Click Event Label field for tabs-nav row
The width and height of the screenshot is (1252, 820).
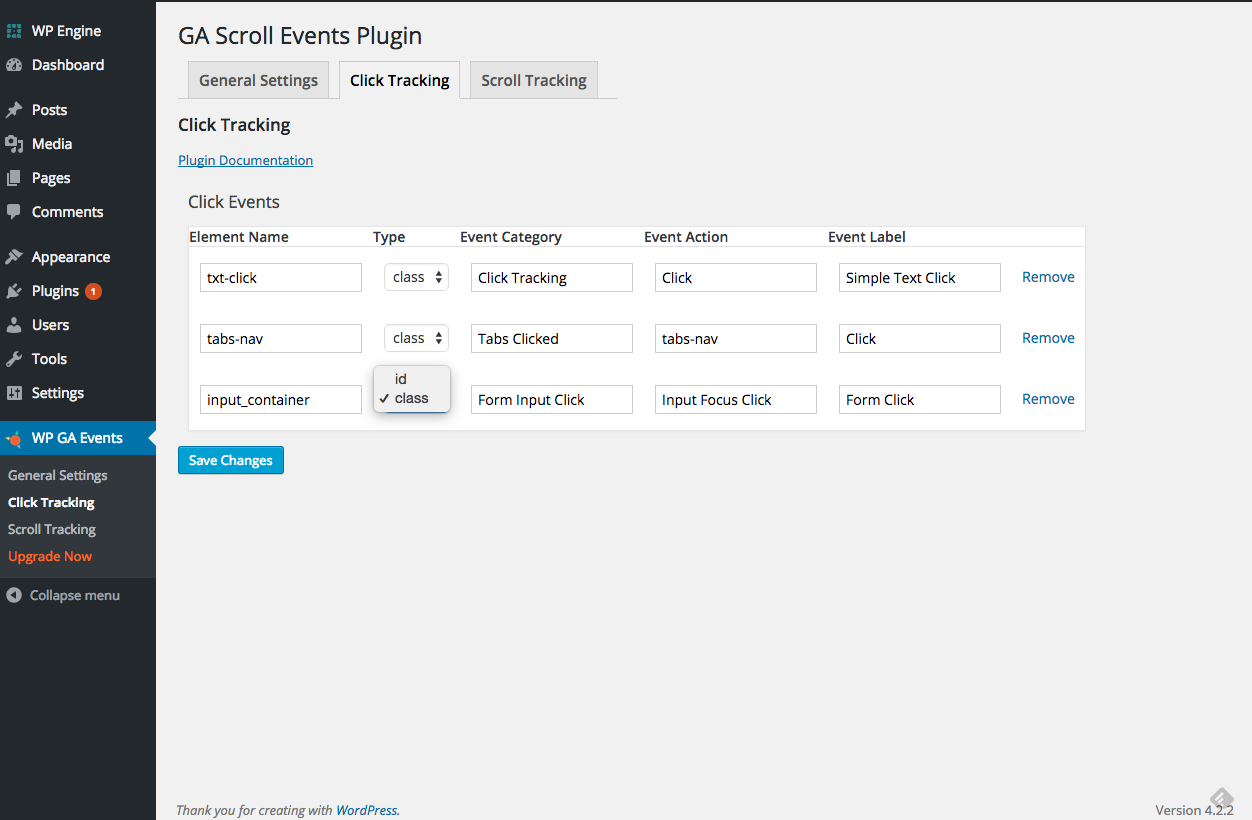click(920, 339)
